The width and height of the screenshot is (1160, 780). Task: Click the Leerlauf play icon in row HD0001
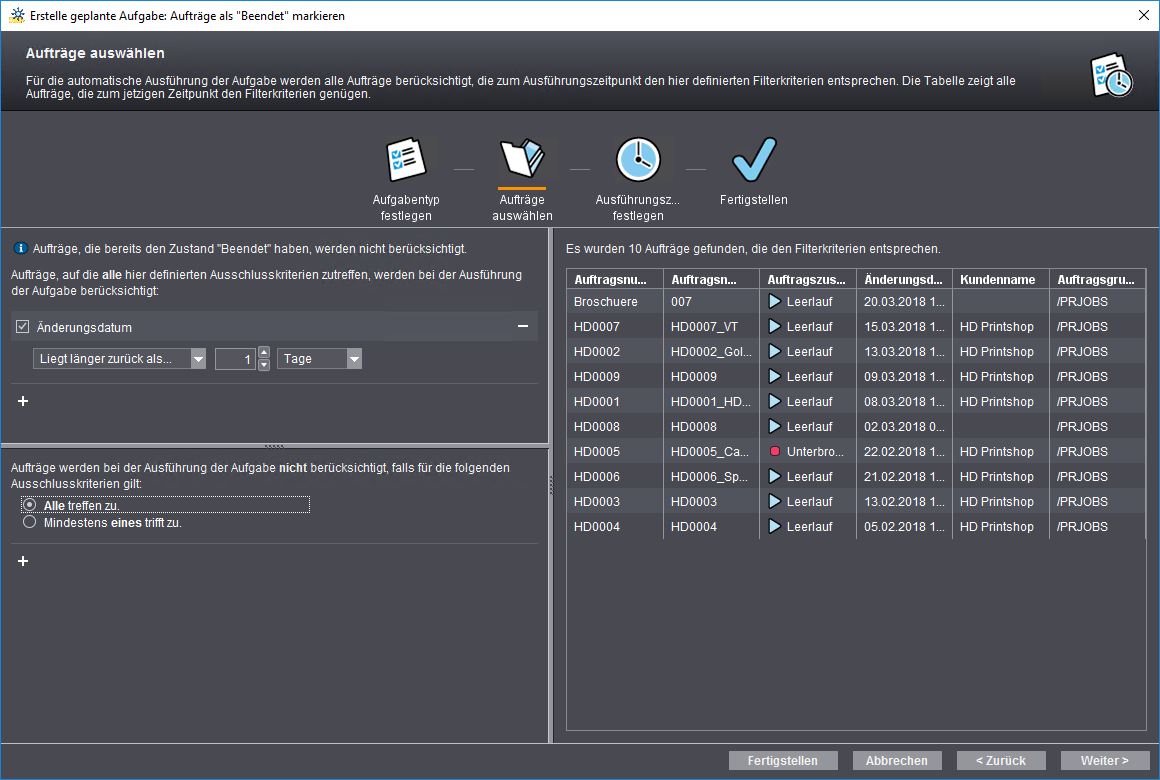pos(775,402)
